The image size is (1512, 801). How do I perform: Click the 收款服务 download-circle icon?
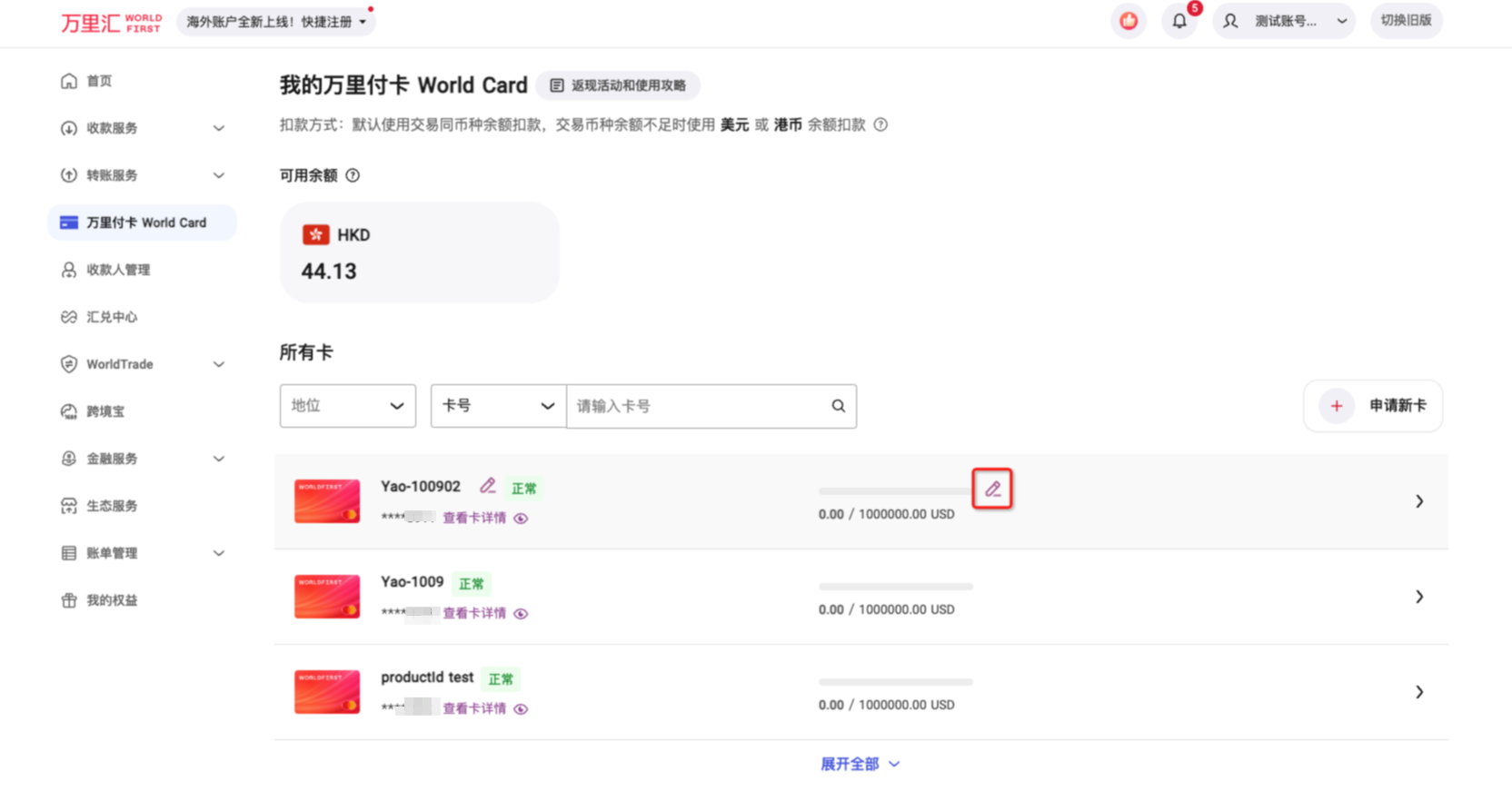(x=69, y=128)
